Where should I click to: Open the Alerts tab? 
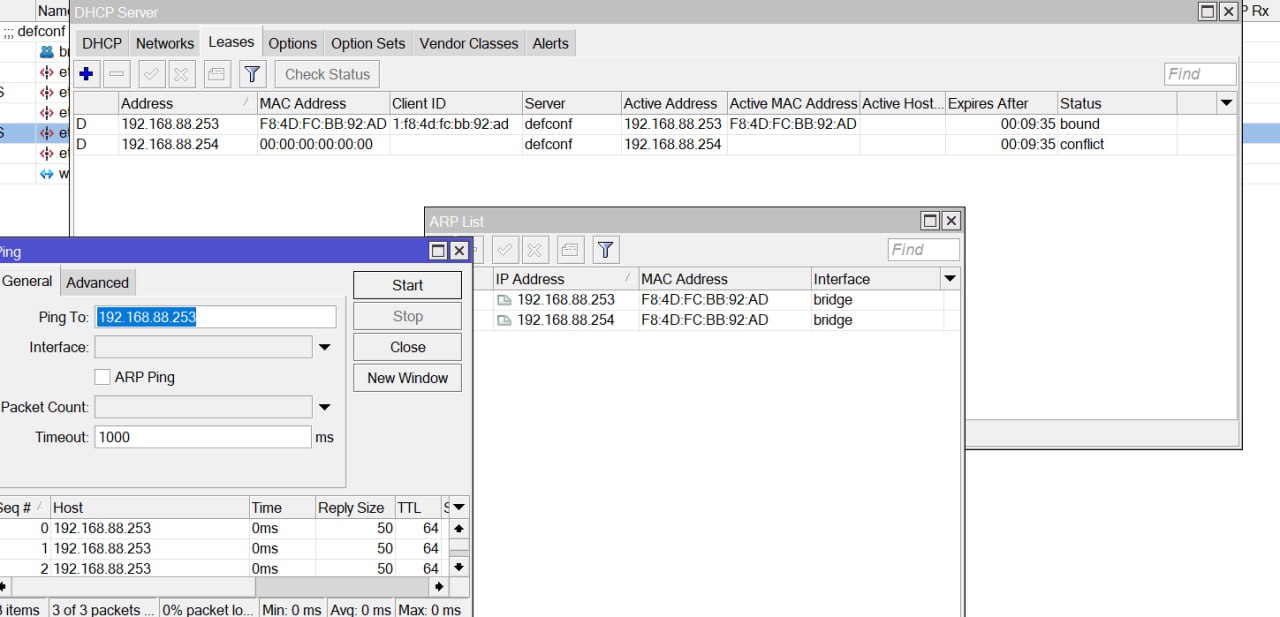550,43
